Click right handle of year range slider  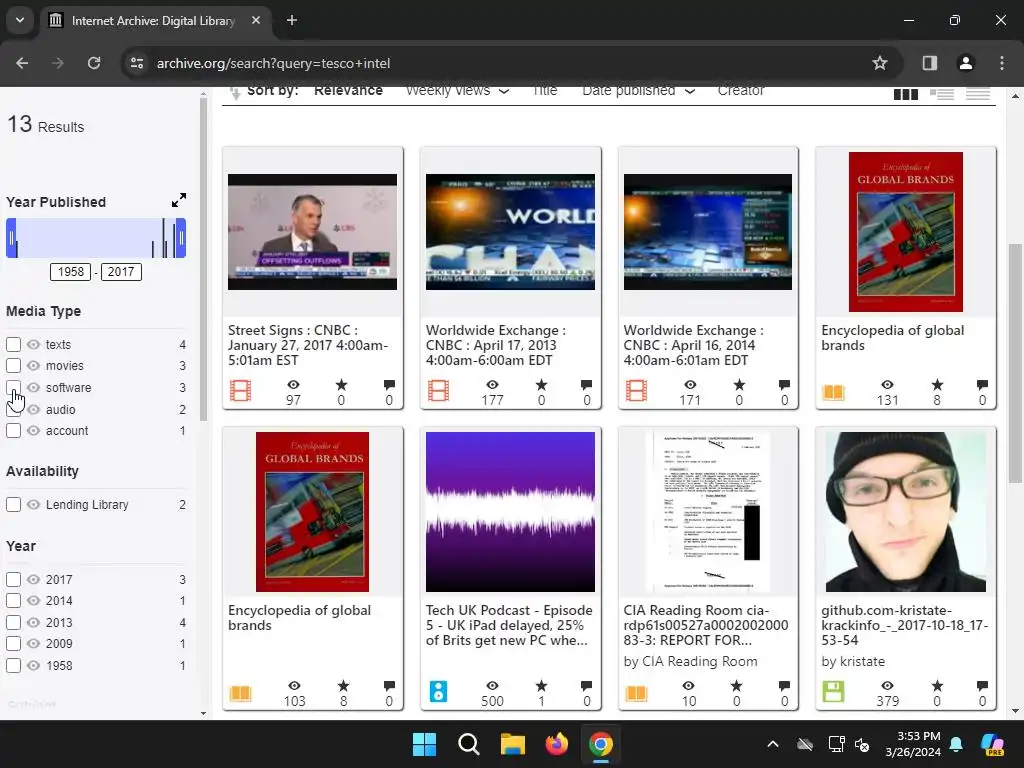pyautogui.click(x=181, y=238)
